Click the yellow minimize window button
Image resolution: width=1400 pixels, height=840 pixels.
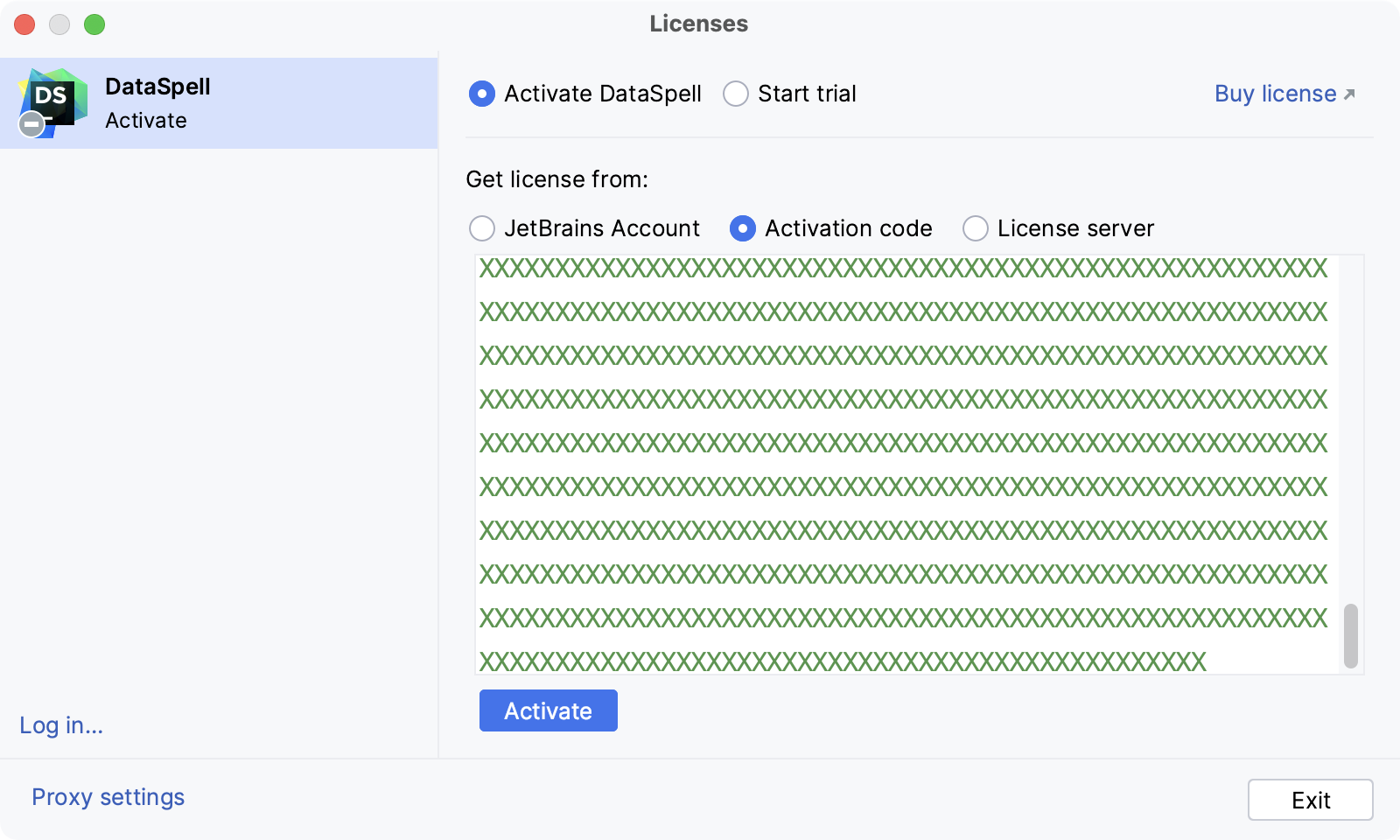coord(59,25)
